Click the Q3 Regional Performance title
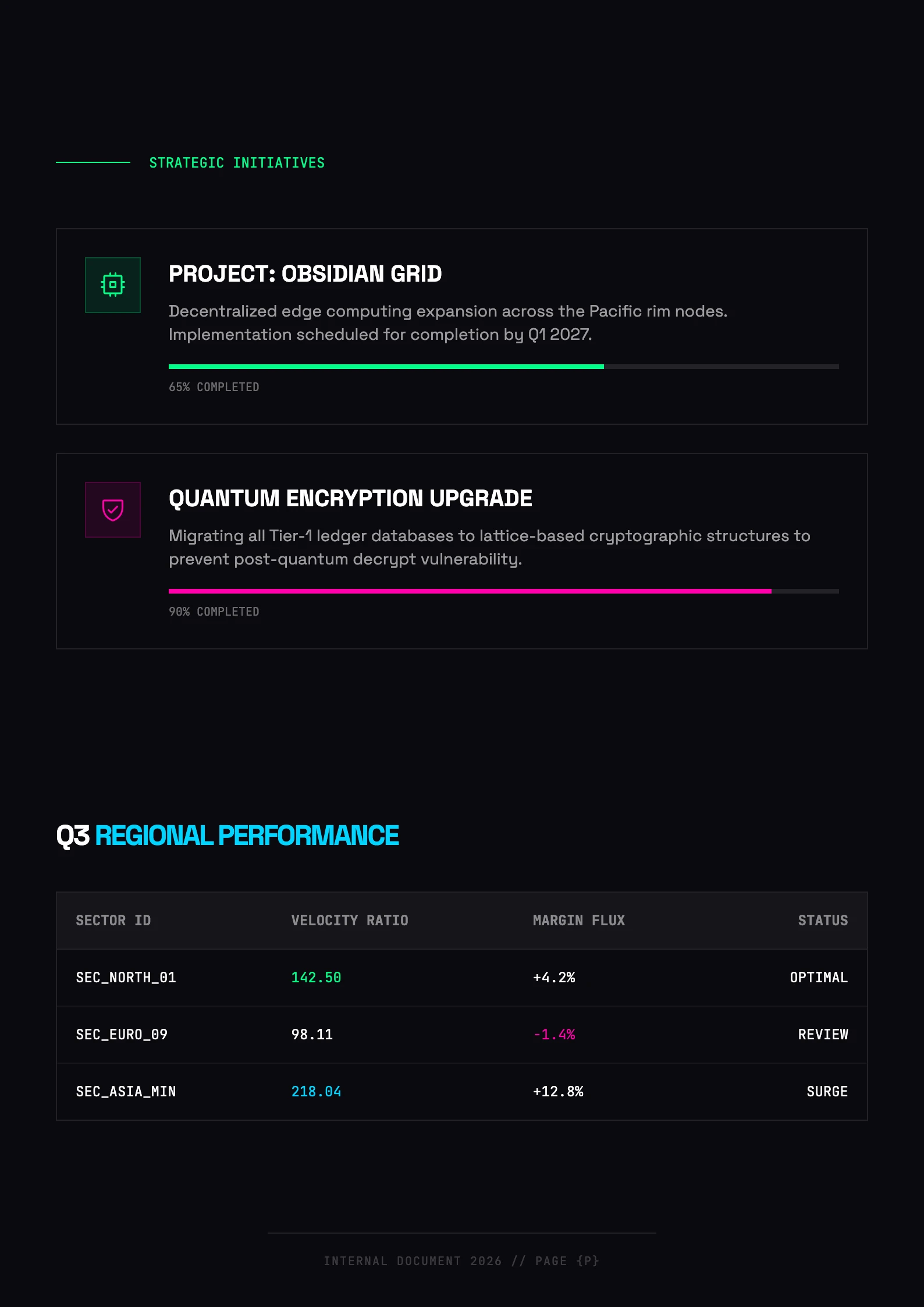The height and width of the screenshot is (1307, 924). pos(228,836)
